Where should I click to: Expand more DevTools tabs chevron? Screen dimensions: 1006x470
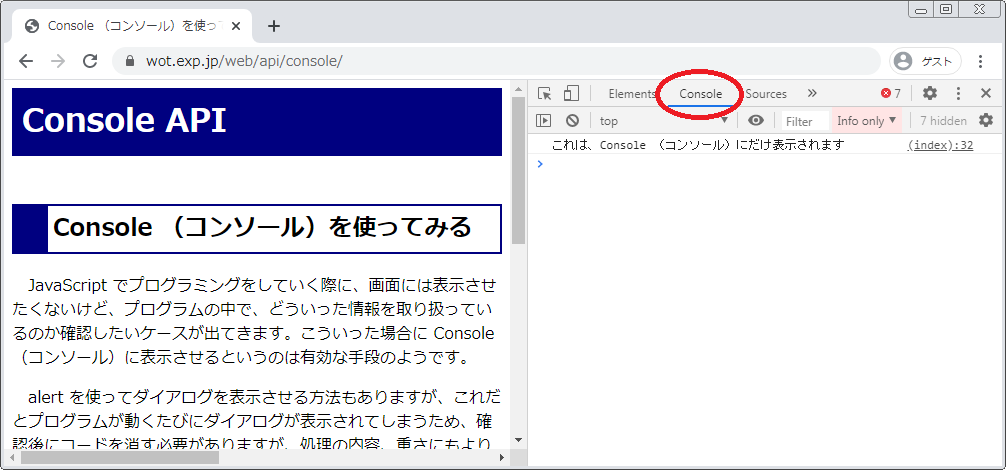coord(812,94)
